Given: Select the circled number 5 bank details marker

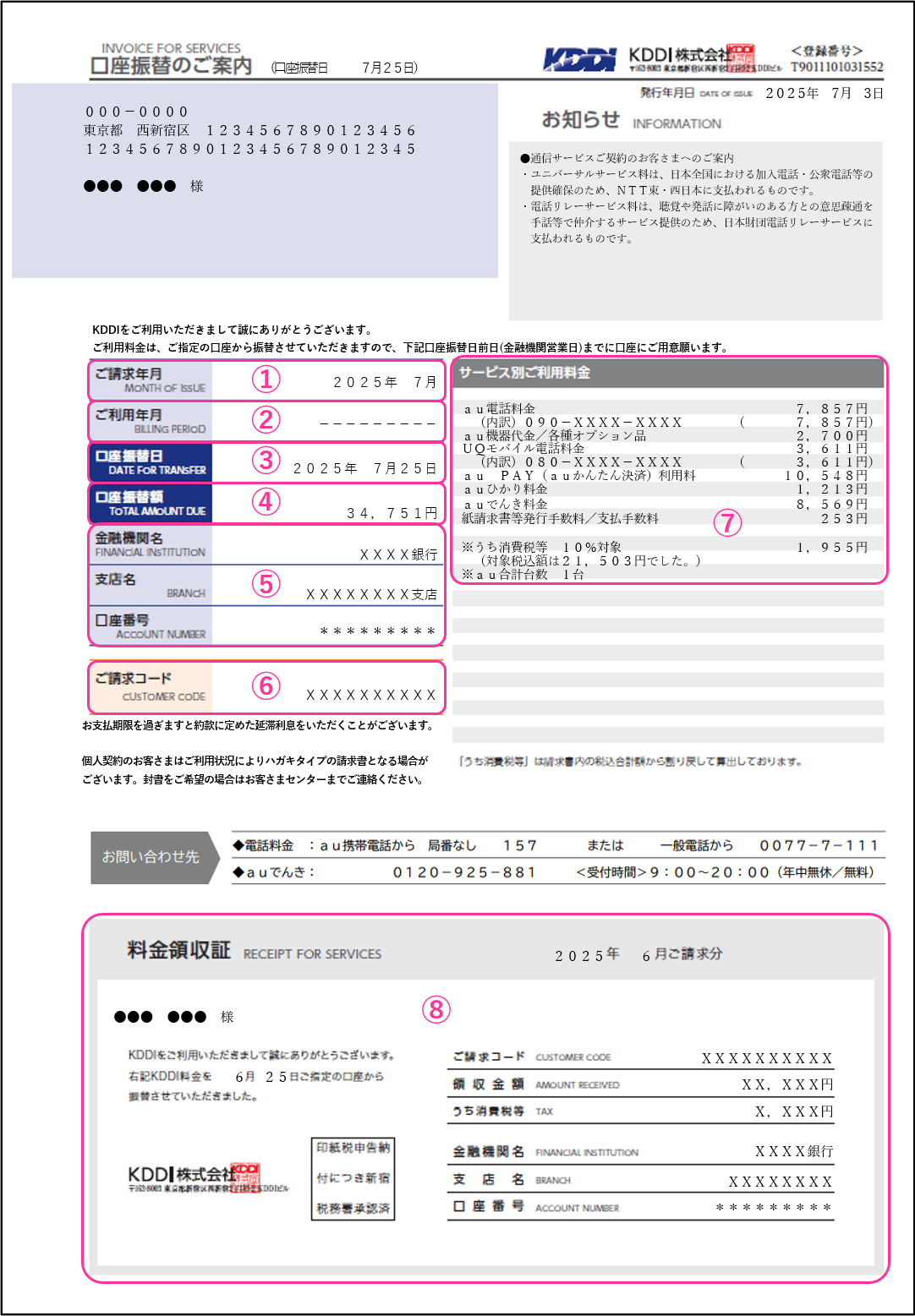Looking at the screenshot, I should click(266, 583).
